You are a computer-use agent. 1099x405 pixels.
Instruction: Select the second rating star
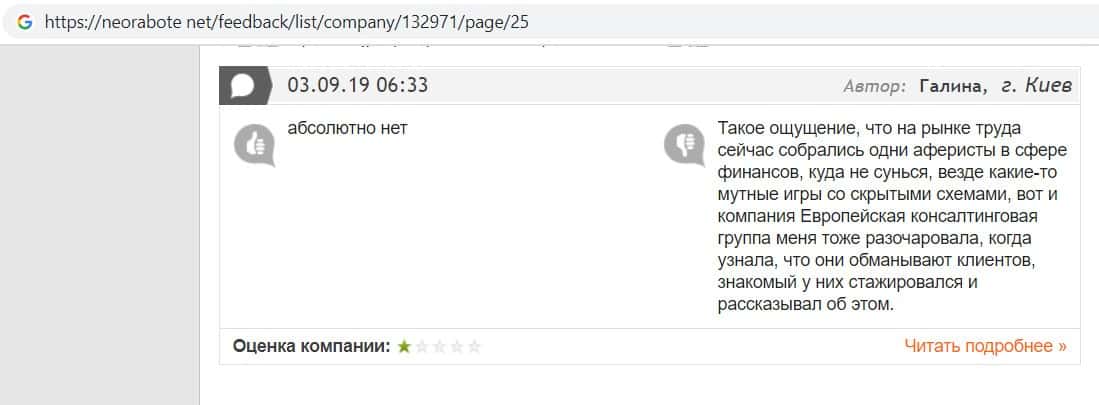422,347
